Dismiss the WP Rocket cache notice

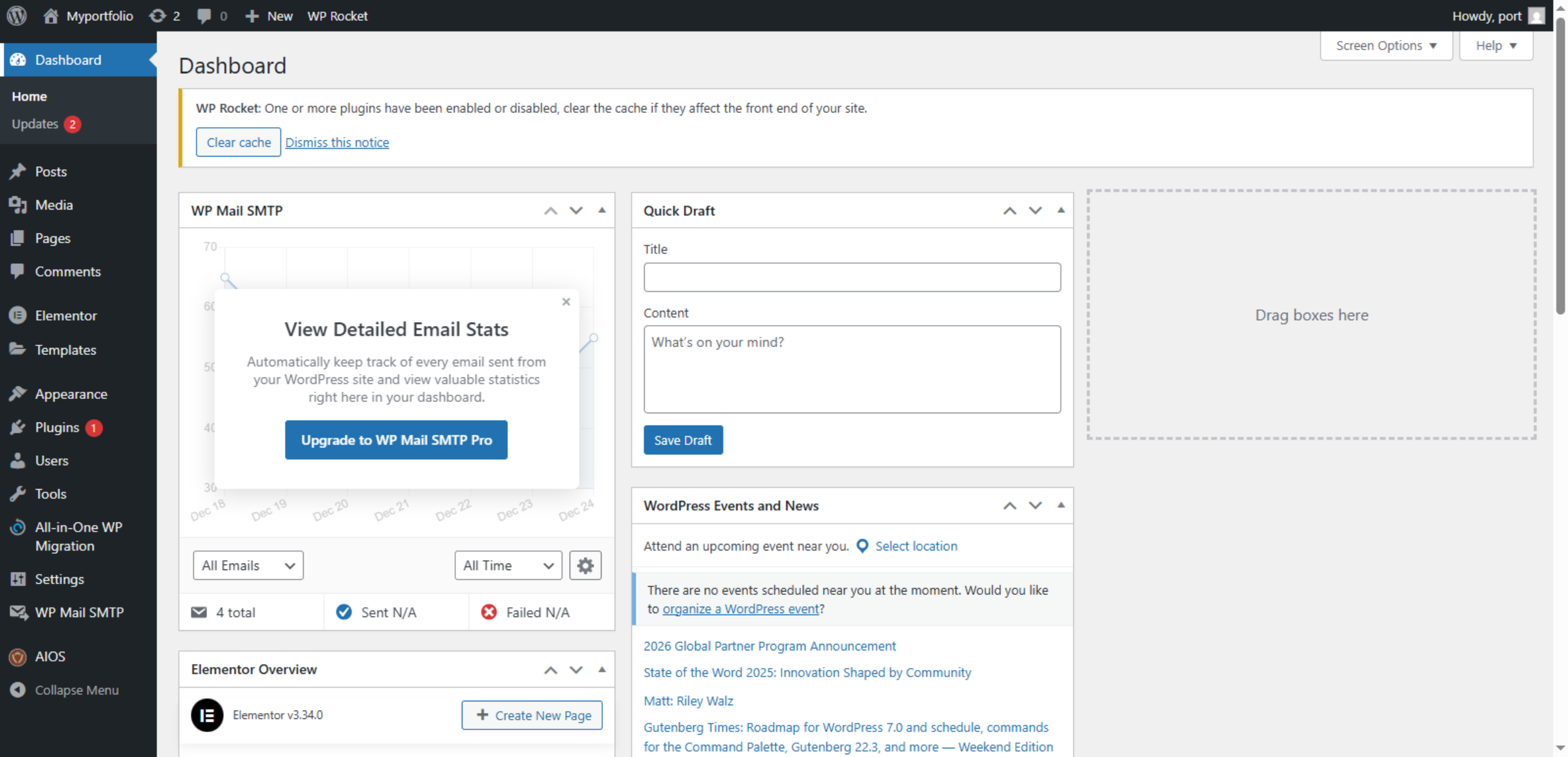click(337, 142)
